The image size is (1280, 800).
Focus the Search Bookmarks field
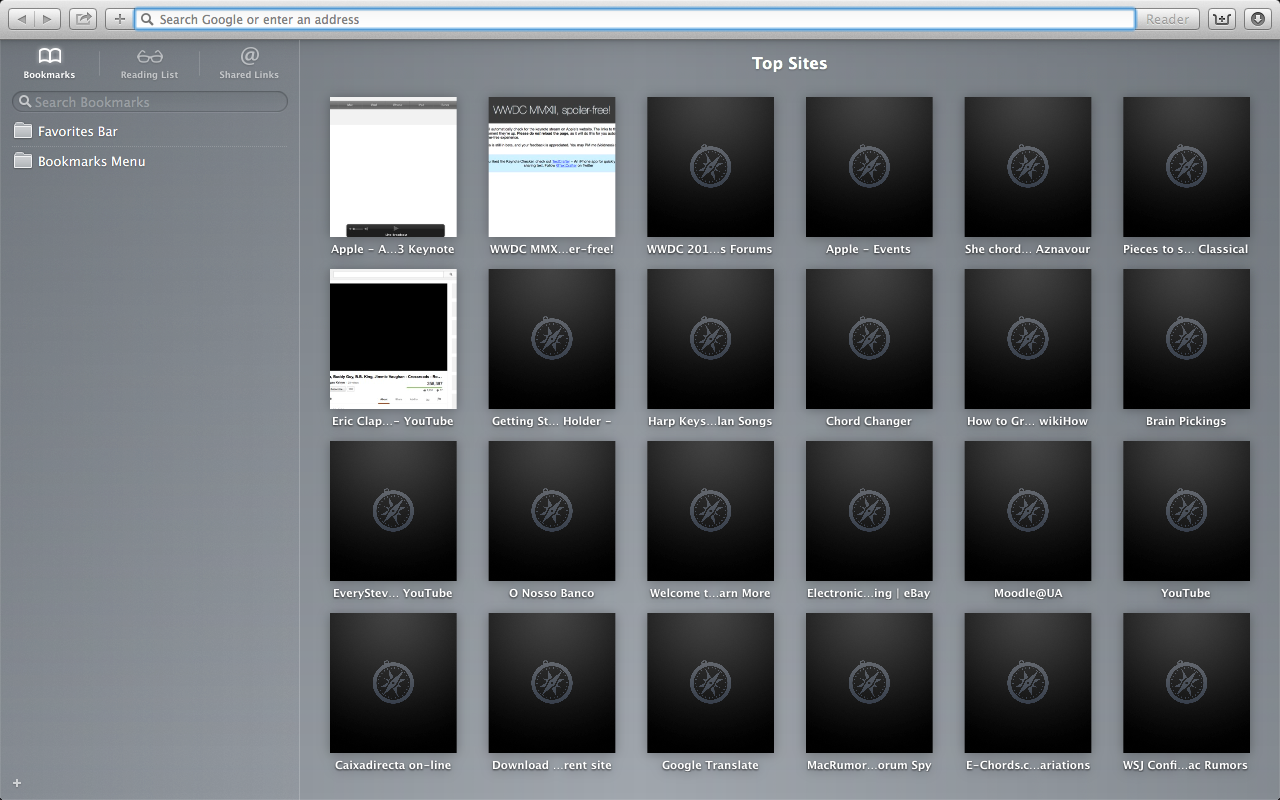(150, 102)
